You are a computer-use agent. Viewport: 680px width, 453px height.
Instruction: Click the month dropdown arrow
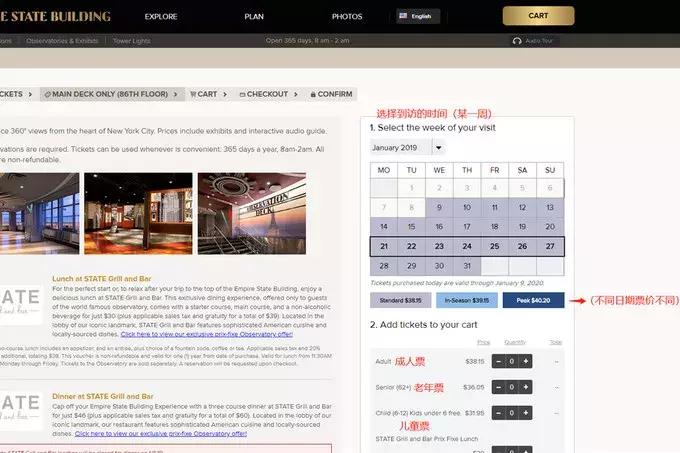pos(438,148)
